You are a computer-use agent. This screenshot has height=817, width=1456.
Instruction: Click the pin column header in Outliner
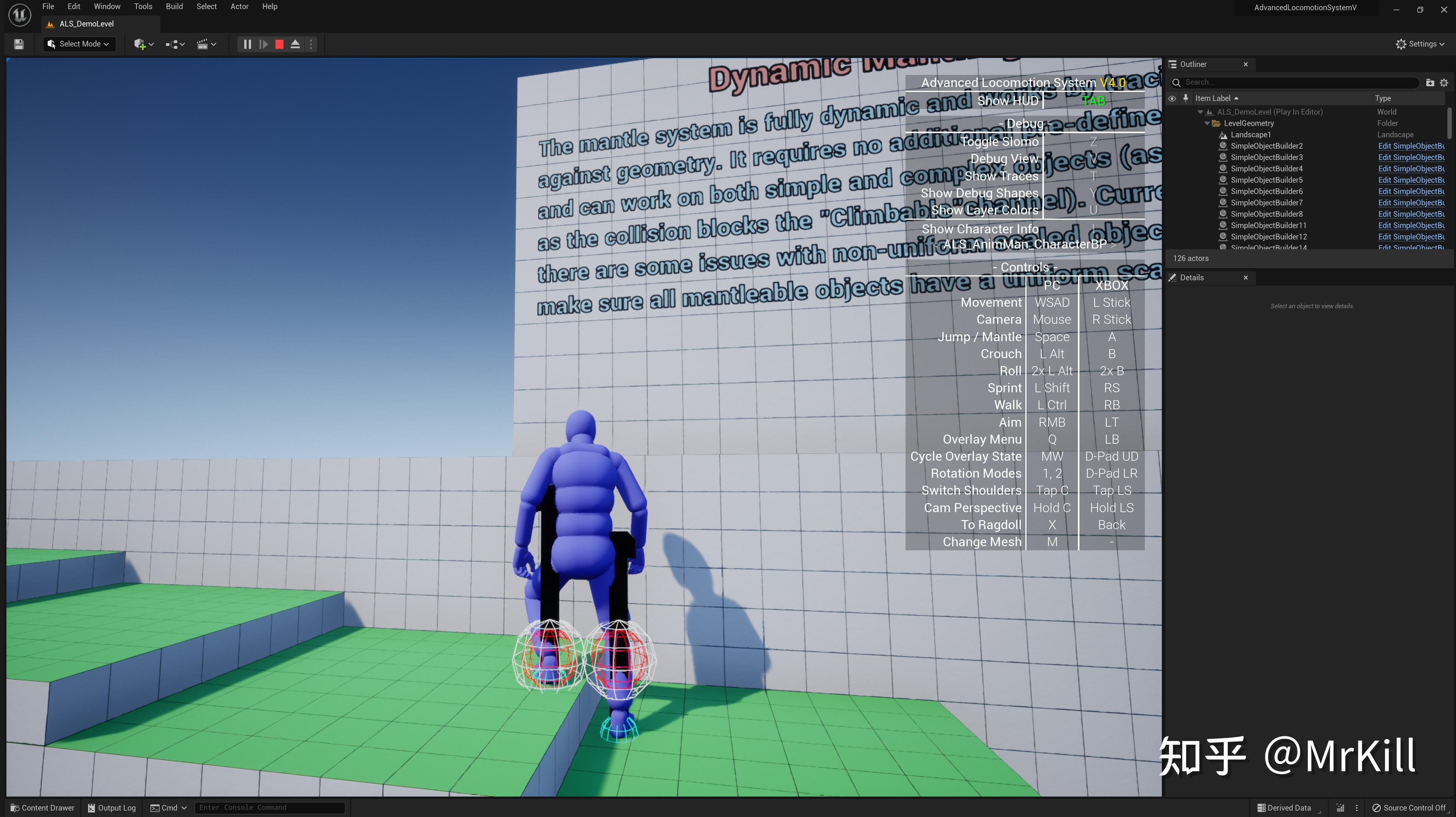click(1185, 98)
